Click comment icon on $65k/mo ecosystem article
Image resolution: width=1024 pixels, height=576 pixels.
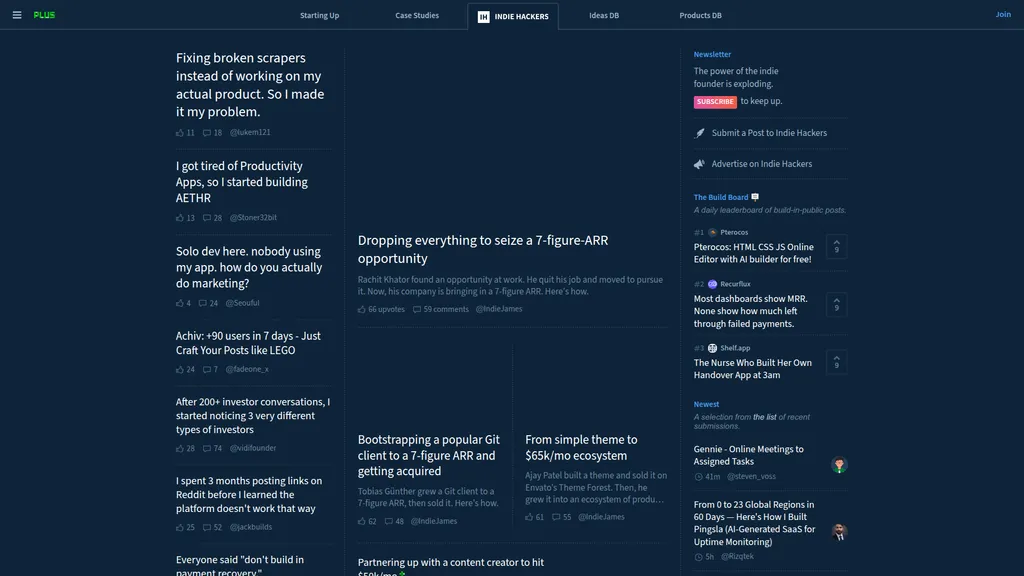tap(556, 517)
